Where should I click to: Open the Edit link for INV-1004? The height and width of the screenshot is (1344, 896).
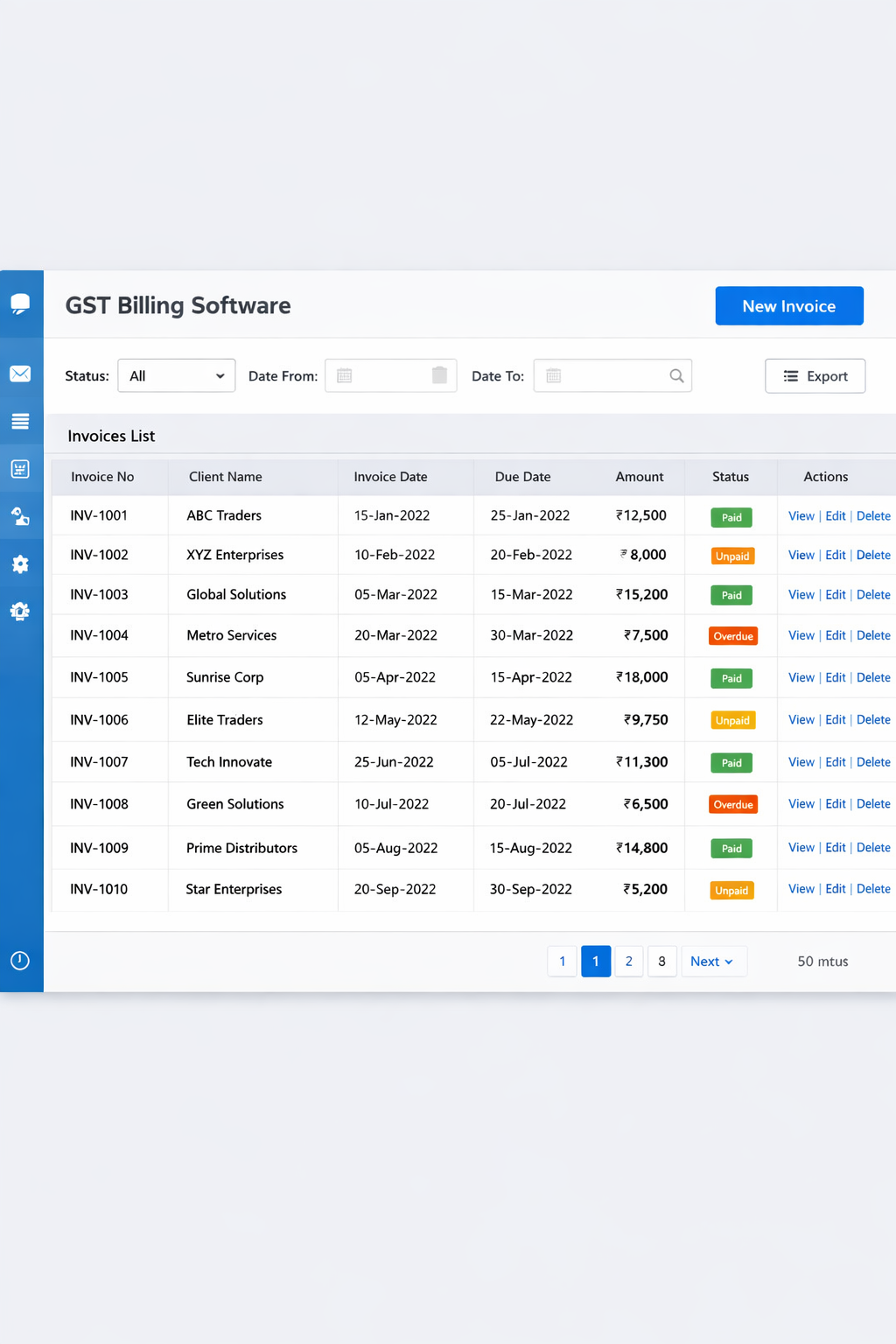836,635
